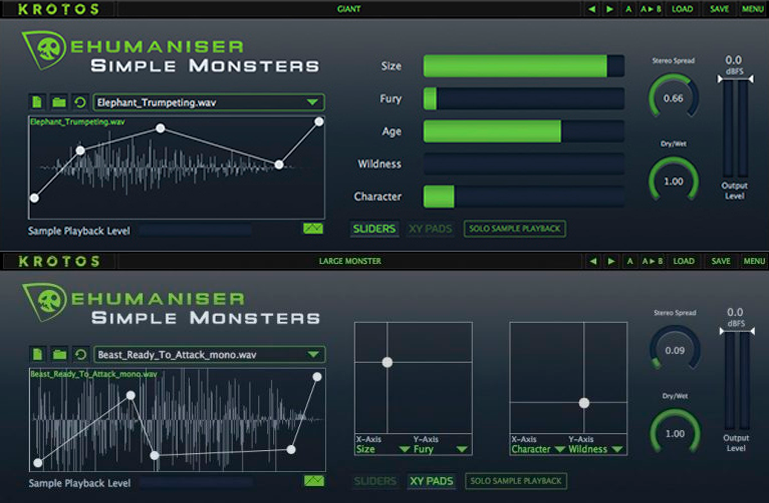Image resolution: width=769 pixels, height=503 pixels.
Task: Click Output Level fader handle in LARGE MONSTER panel
Action: coord(737,331)
